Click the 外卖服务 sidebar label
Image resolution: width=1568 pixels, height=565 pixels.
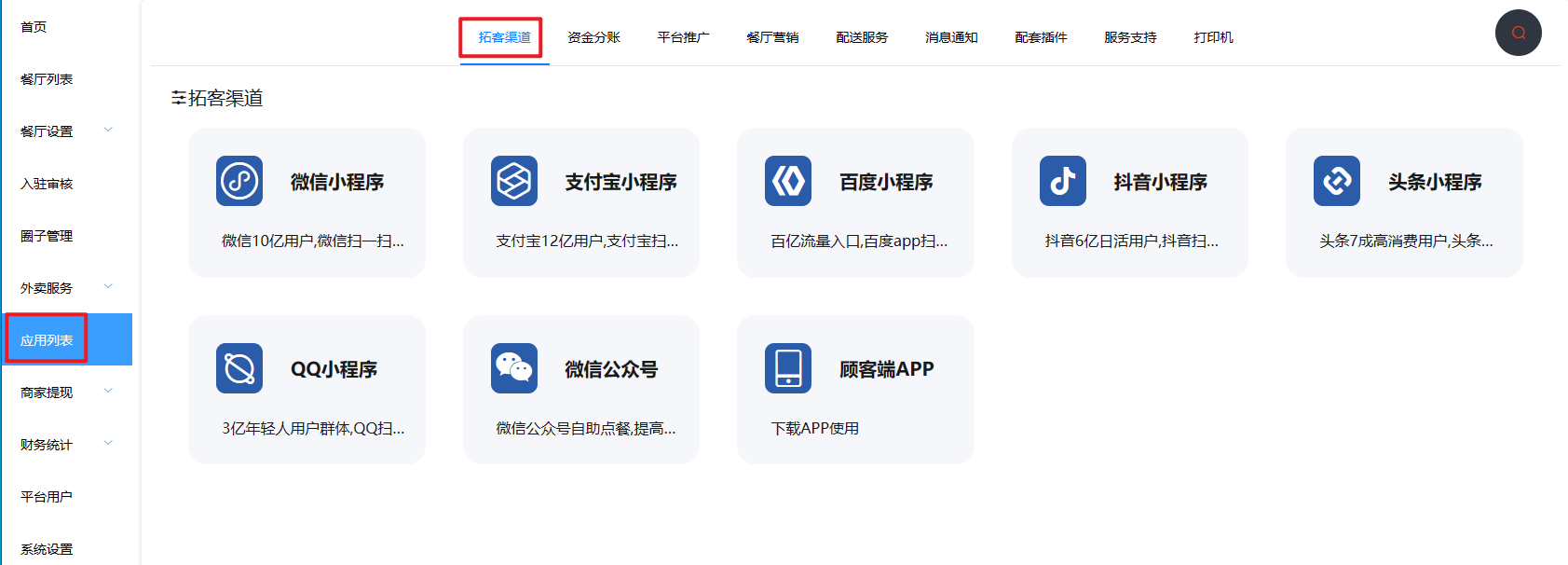(x=47, y=288)
